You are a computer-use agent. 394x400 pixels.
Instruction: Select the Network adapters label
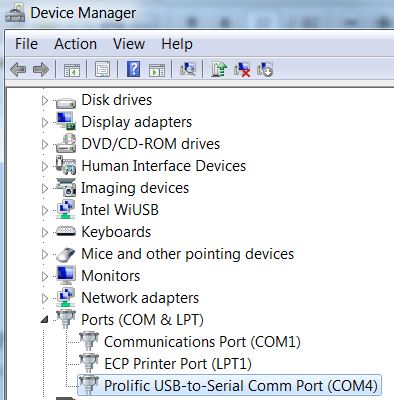(140, 298)
